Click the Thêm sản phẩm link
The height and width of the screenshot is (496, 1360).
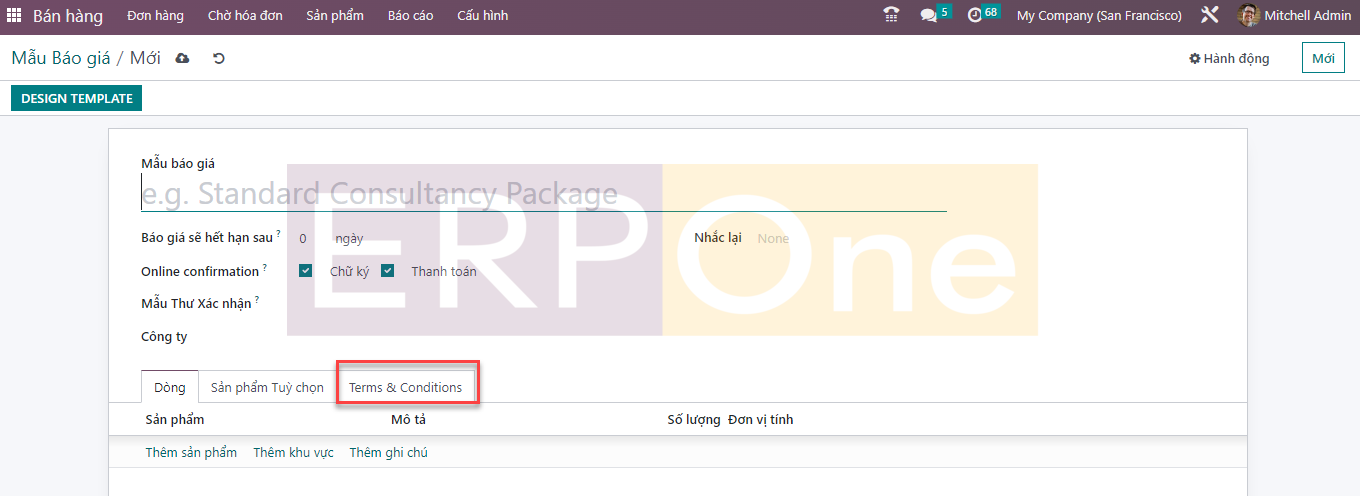(x=191, y=453)
